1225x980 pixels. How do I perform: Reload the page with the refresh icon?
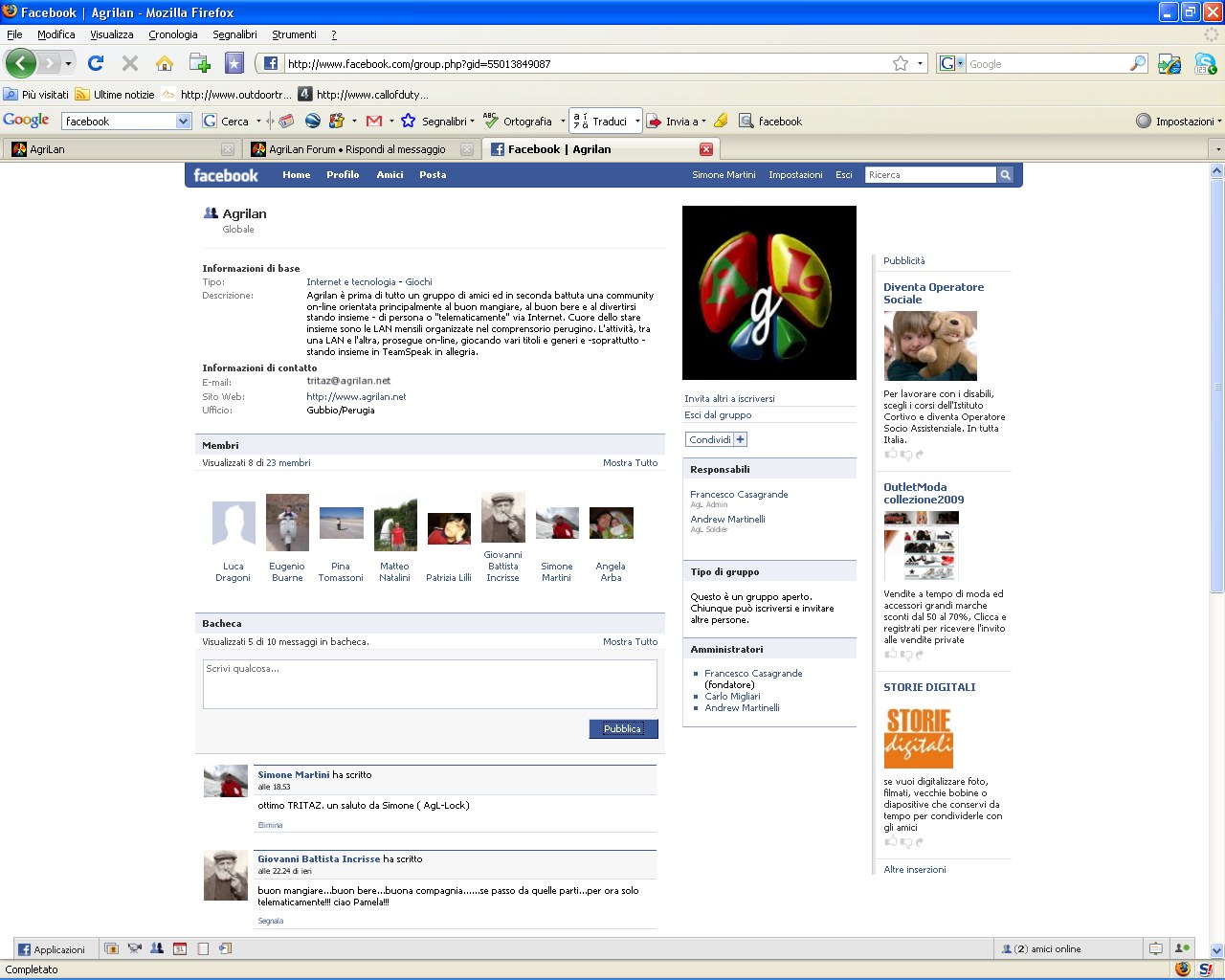point(95,63)
